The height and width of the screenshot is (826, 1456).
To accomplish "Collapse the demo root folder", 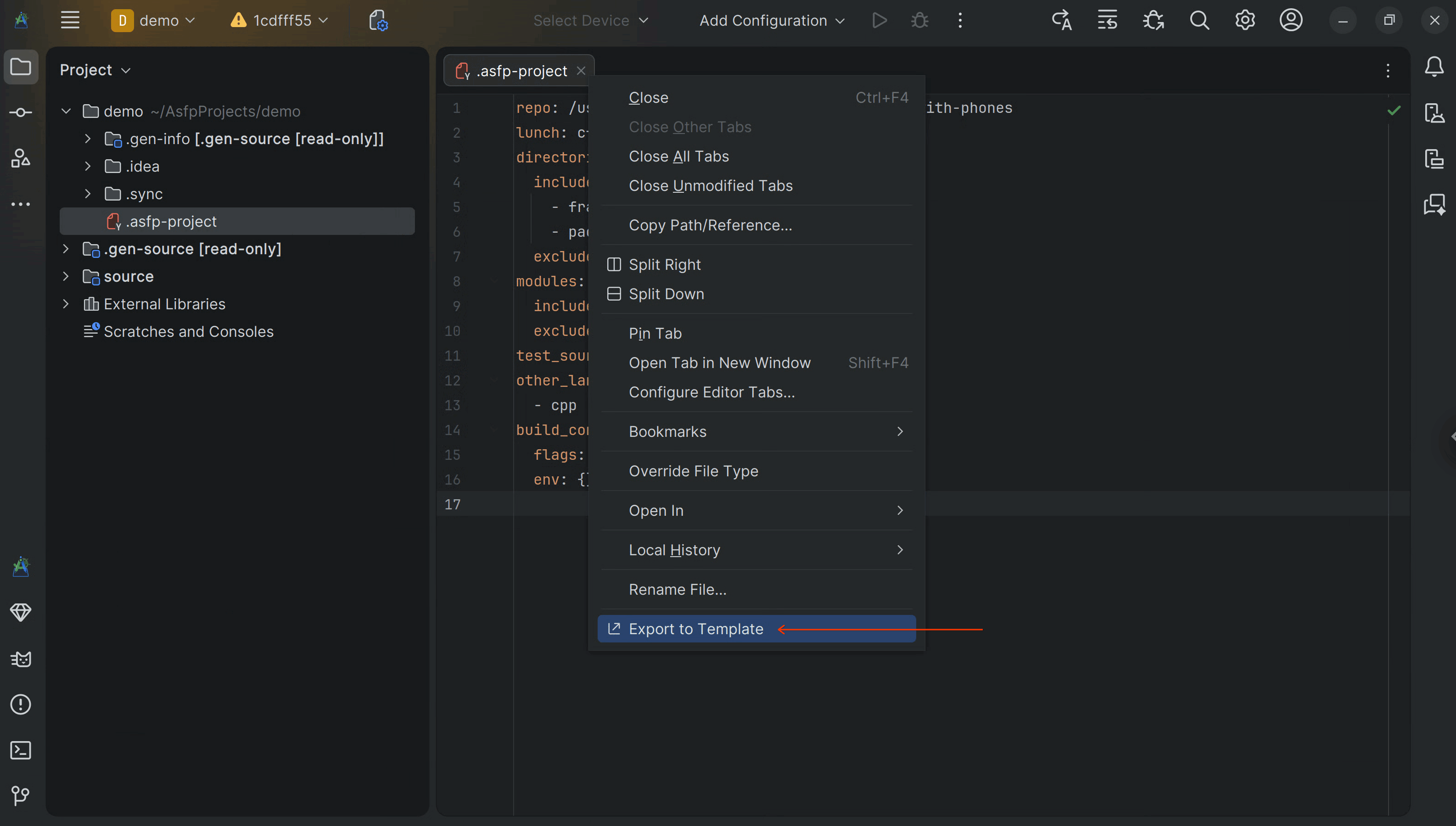I will coord(66,111).
